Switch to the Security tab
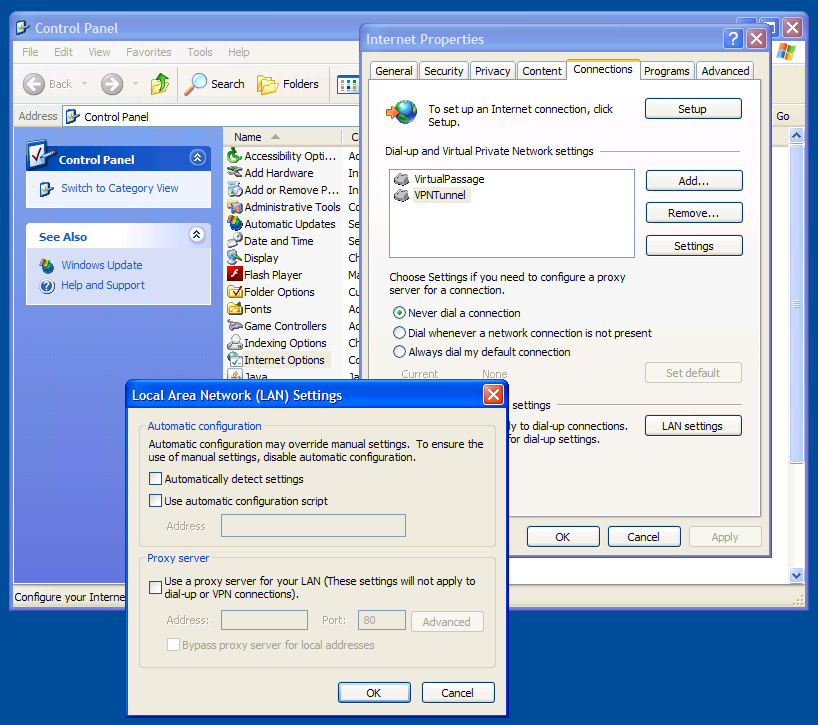Screen dimensions: 818x725 point(443,71)
